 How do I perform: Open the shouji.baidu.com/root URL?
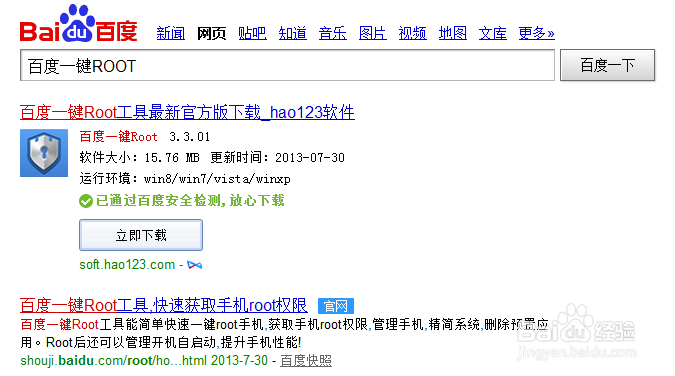coord(114,360)
